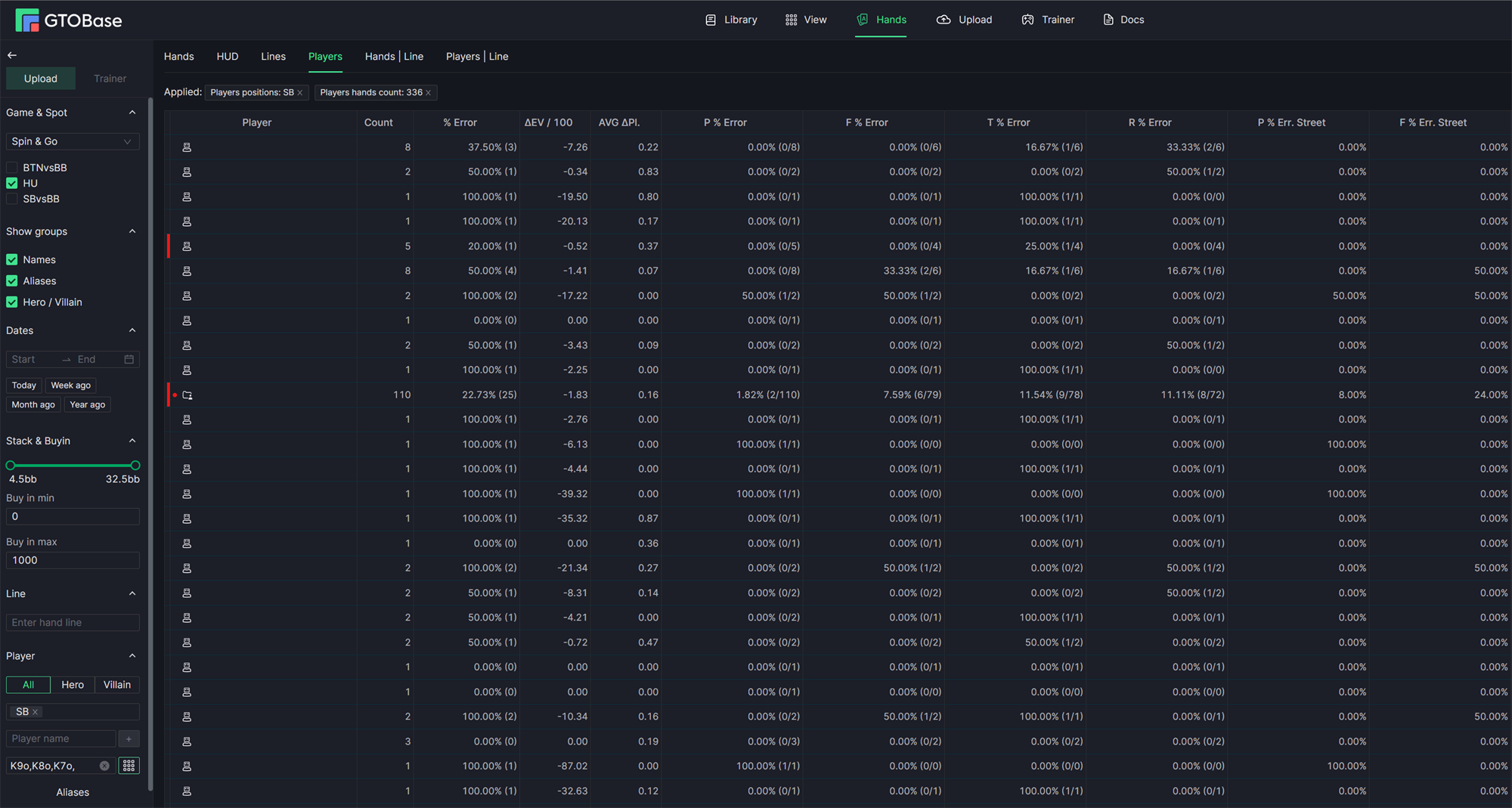Click the player icon in the -17.22 row
Screen dimensions: 1512x808
[x=187, y=296]
